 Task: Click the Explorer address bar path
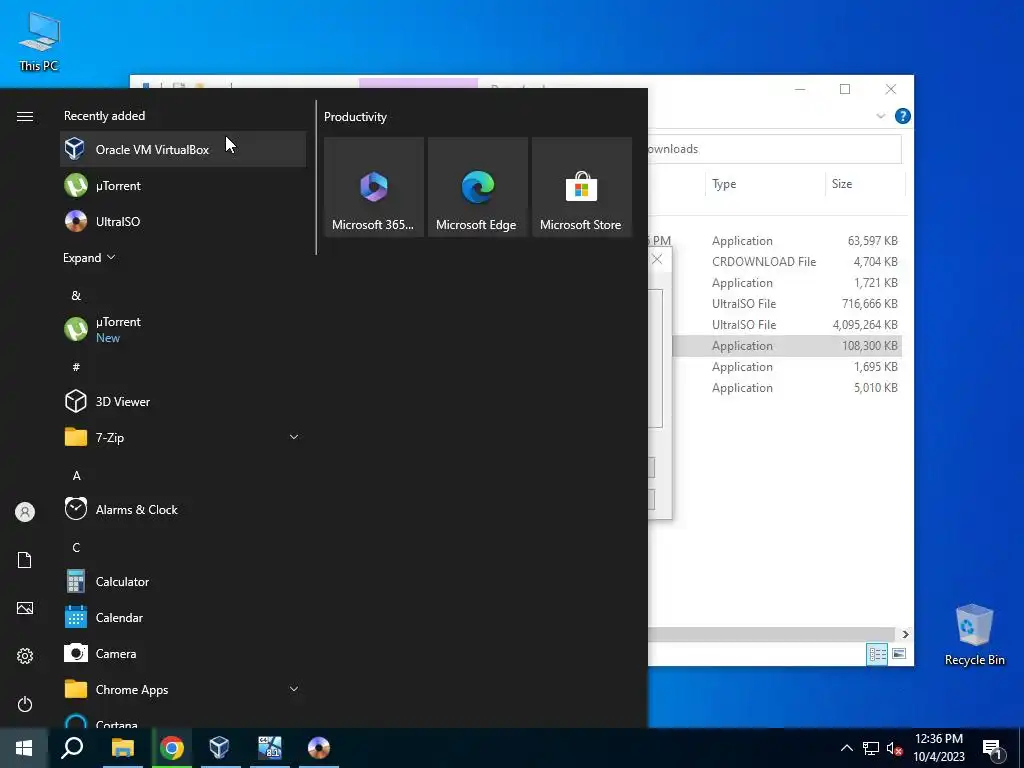click(x=775, y=149)
